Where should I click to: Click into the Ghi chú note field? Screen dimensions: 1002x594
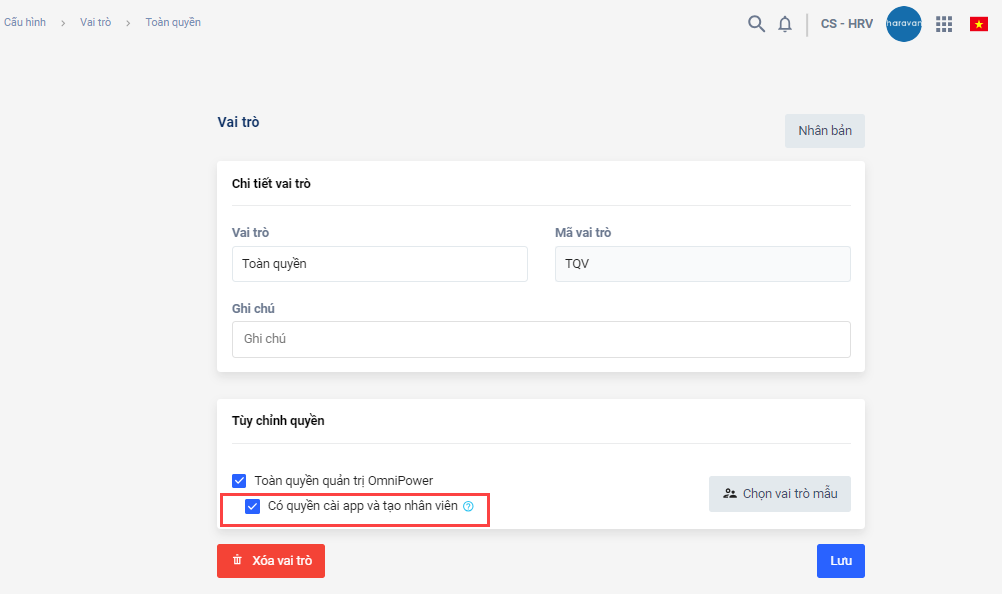[x=540, y=339]
